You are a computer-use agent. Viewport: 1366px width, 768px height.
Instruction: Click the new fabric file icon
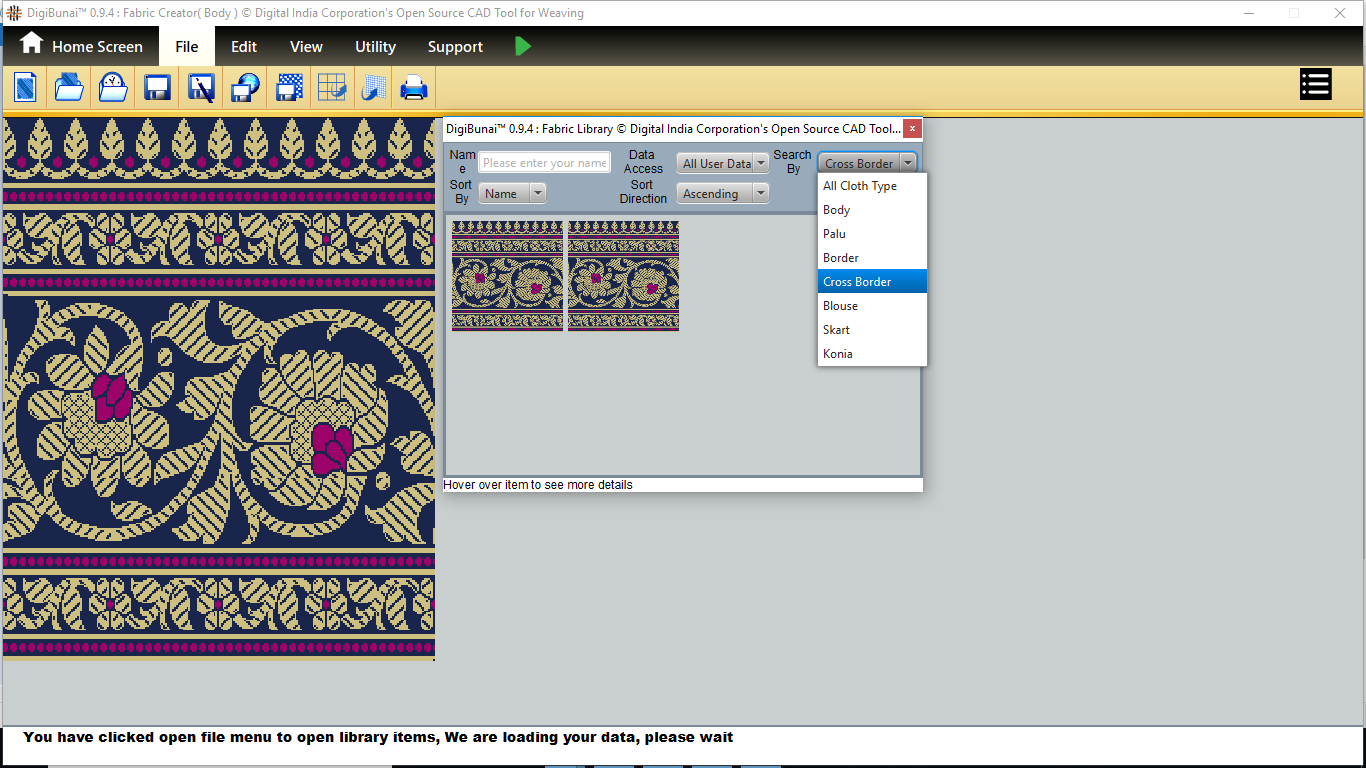(25, 88)
